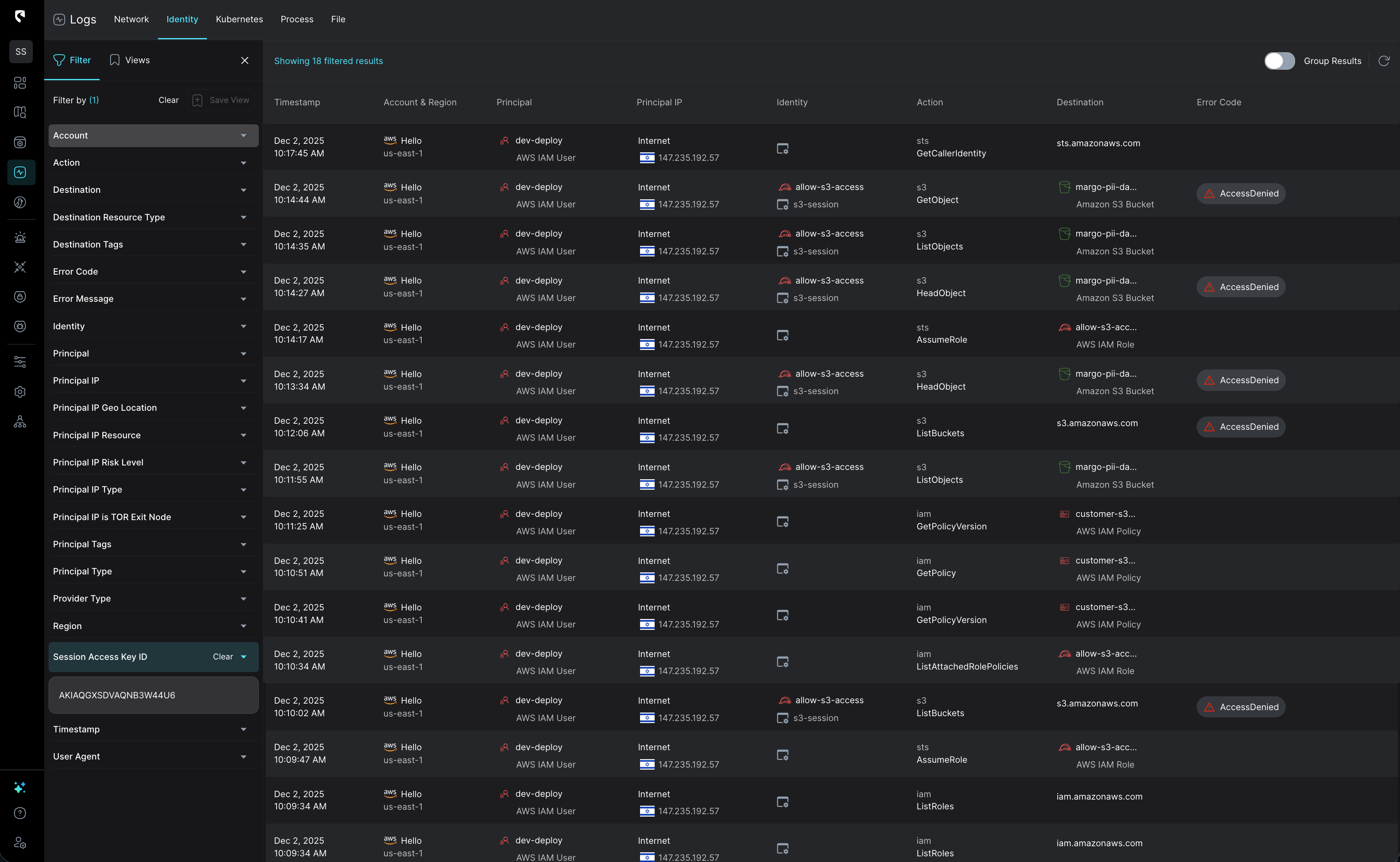Image resolution: width=1400 pixels, height=862 pixels.
Task: Click the session access key input field
Action: click(153, 695)
